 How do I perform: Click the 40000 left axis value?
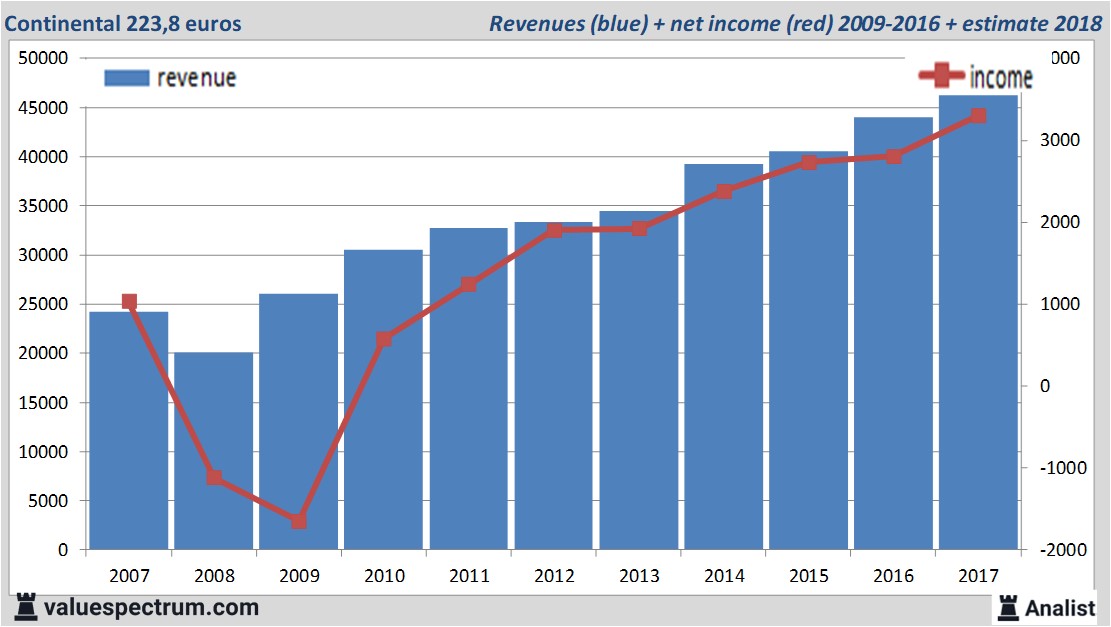(x=43, y=157)
